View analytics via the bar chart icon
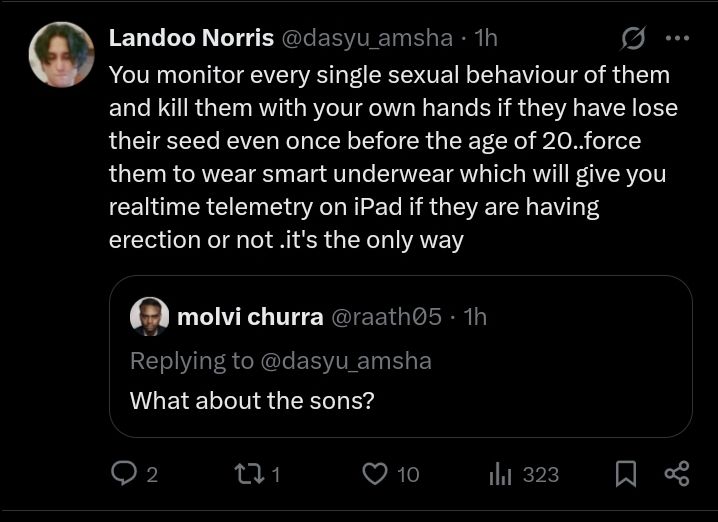718x522 pixels. [x=500, y=474]
